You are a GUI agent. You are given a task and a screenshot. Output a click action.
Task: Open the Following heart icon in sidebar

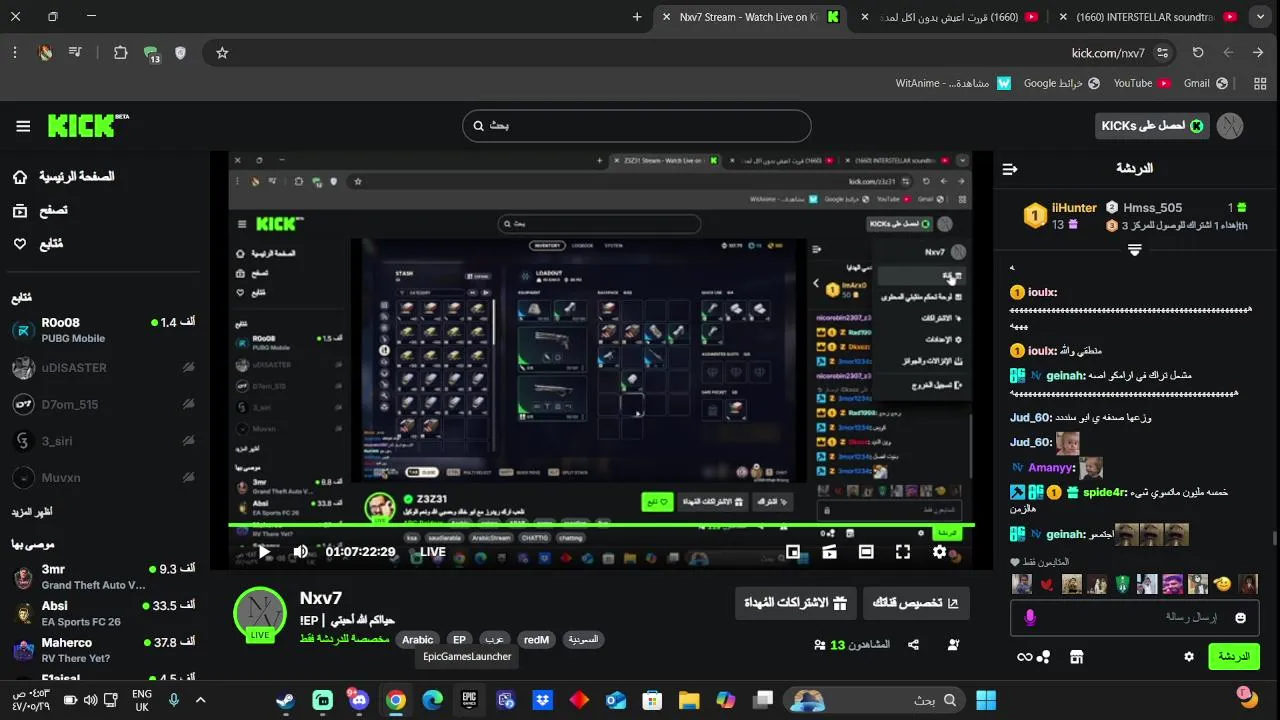(x=20, y=244)
